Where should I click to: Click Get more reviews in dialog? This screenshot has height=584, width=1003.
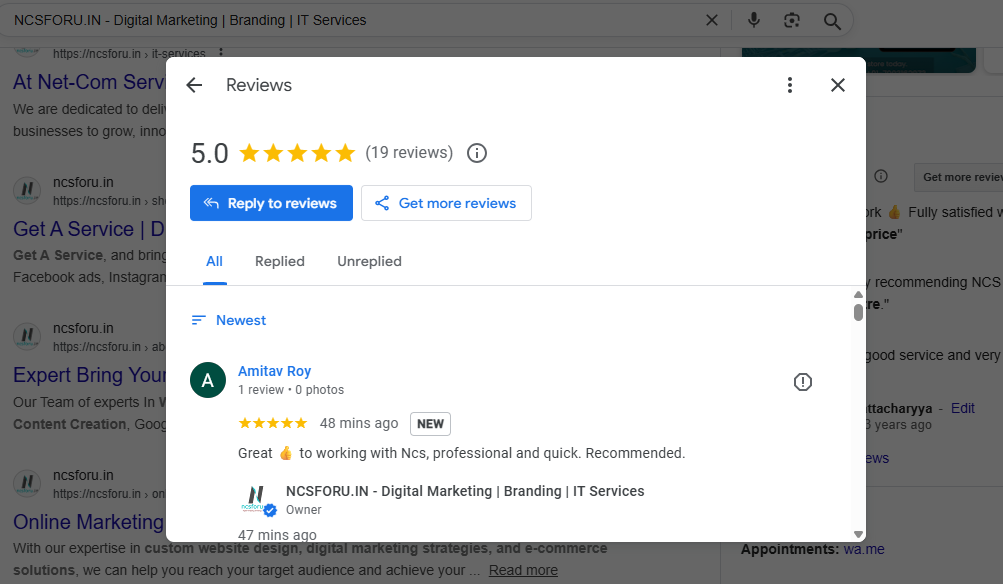446,203
